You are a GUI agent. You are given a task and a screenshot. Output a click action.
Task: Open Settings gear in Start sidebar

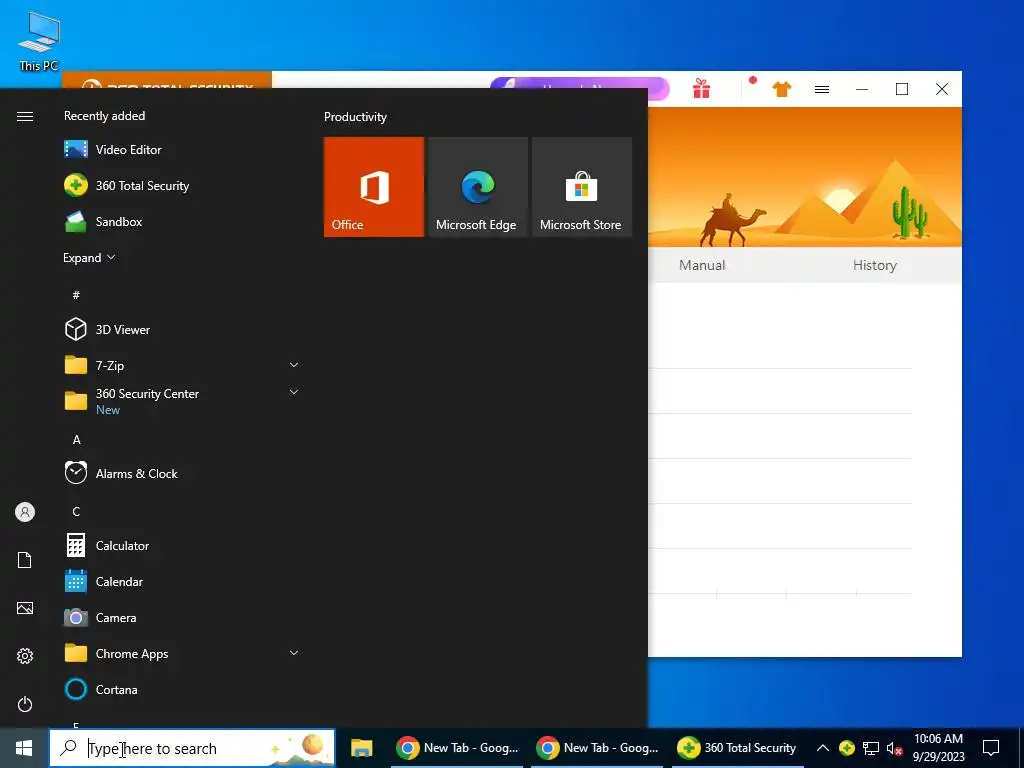(25, 656)
